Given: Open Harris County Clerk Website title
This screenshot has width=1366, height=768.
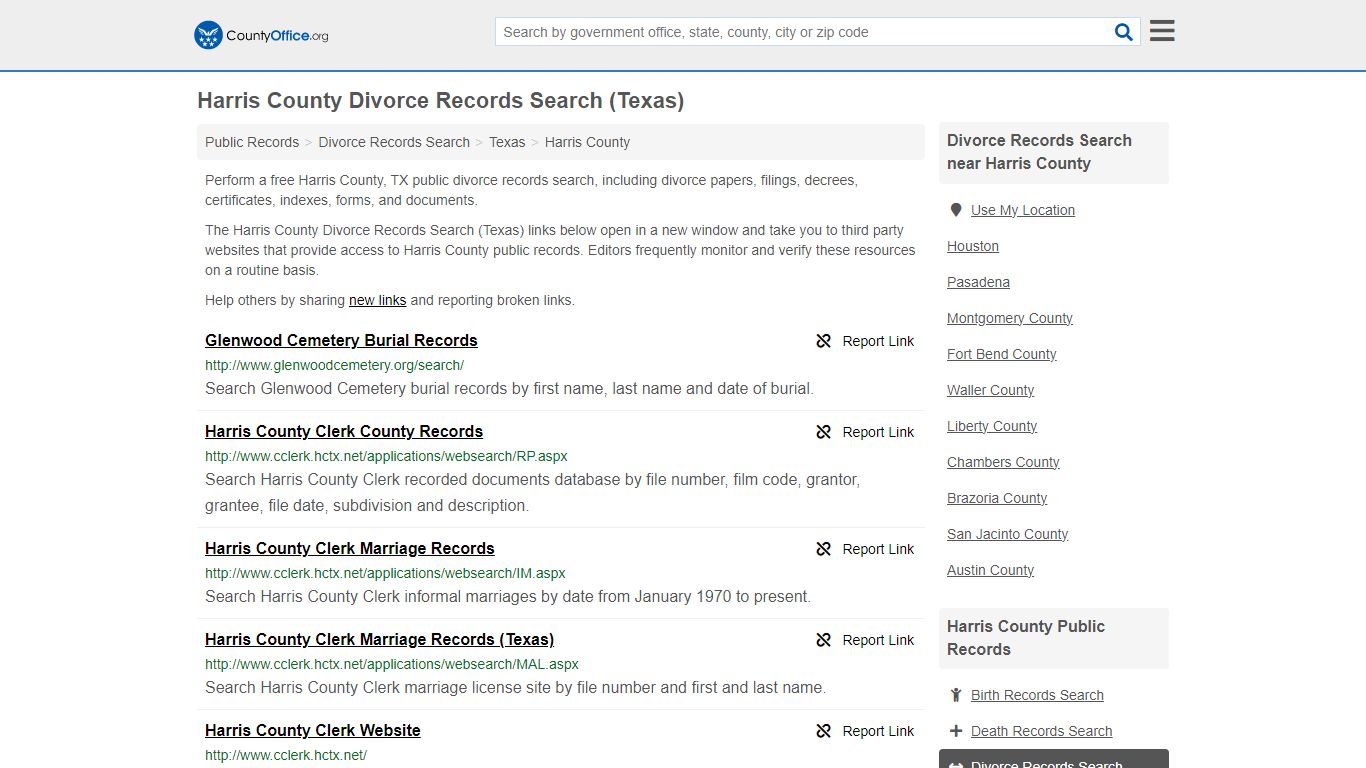Looking at the screenshot, I should coord(313,730).
